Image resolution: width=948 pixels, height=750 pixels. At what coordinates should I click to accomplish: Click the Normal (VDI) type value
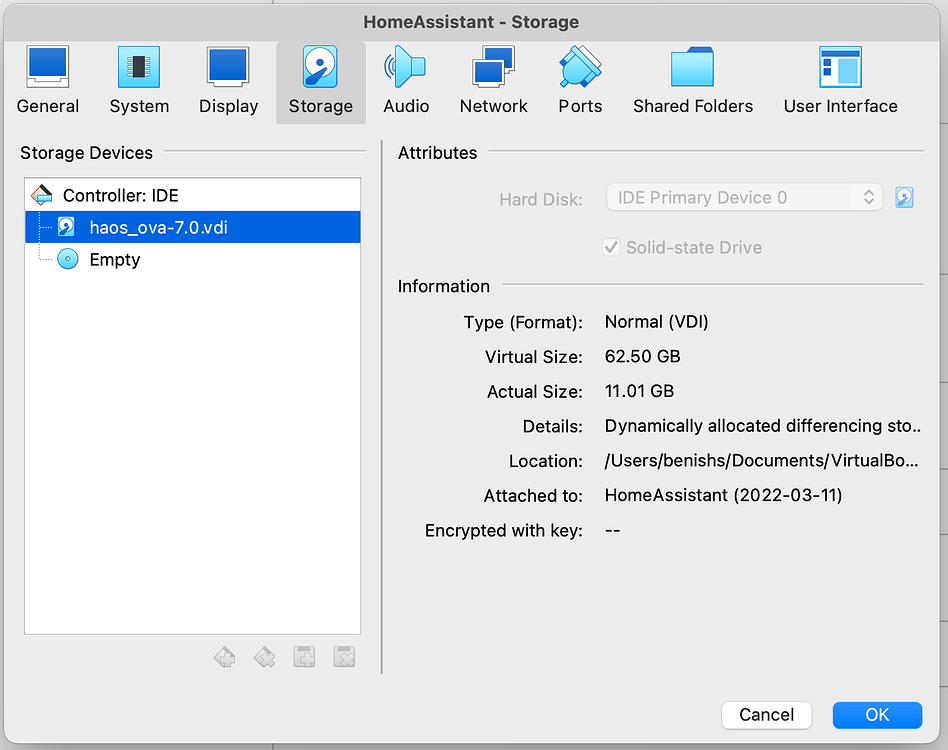click(657, 322)
